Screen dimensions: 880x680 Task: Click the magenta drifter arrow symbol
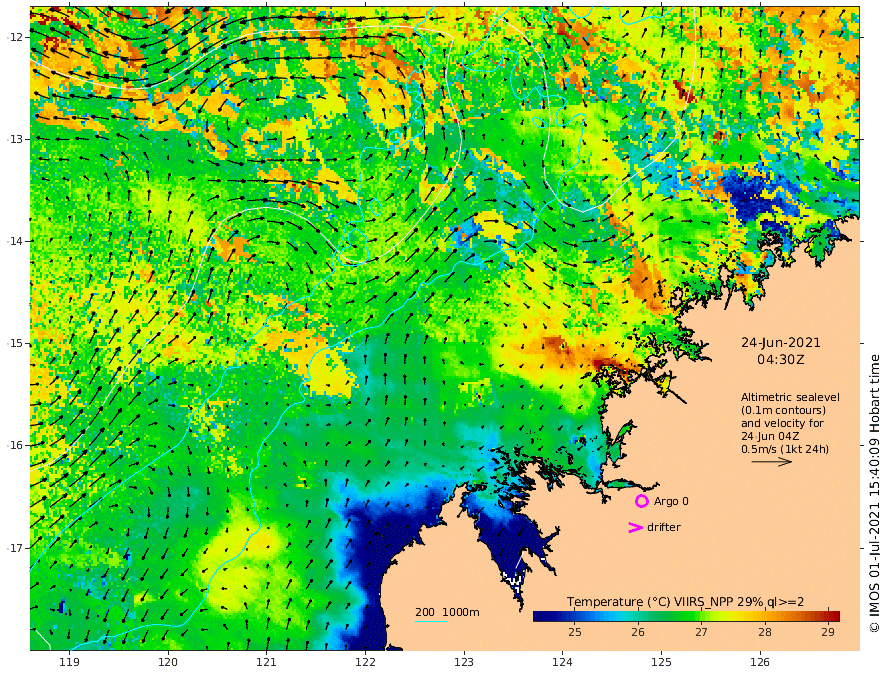click(x=635, y=527)
